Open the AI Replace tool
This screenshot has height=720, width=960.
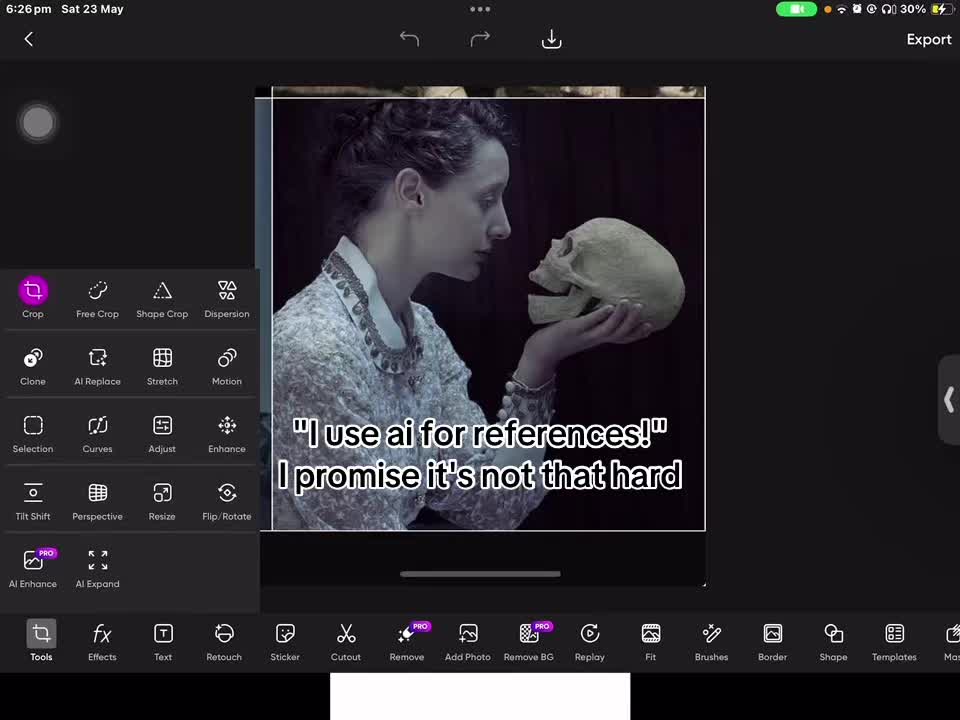97,367
